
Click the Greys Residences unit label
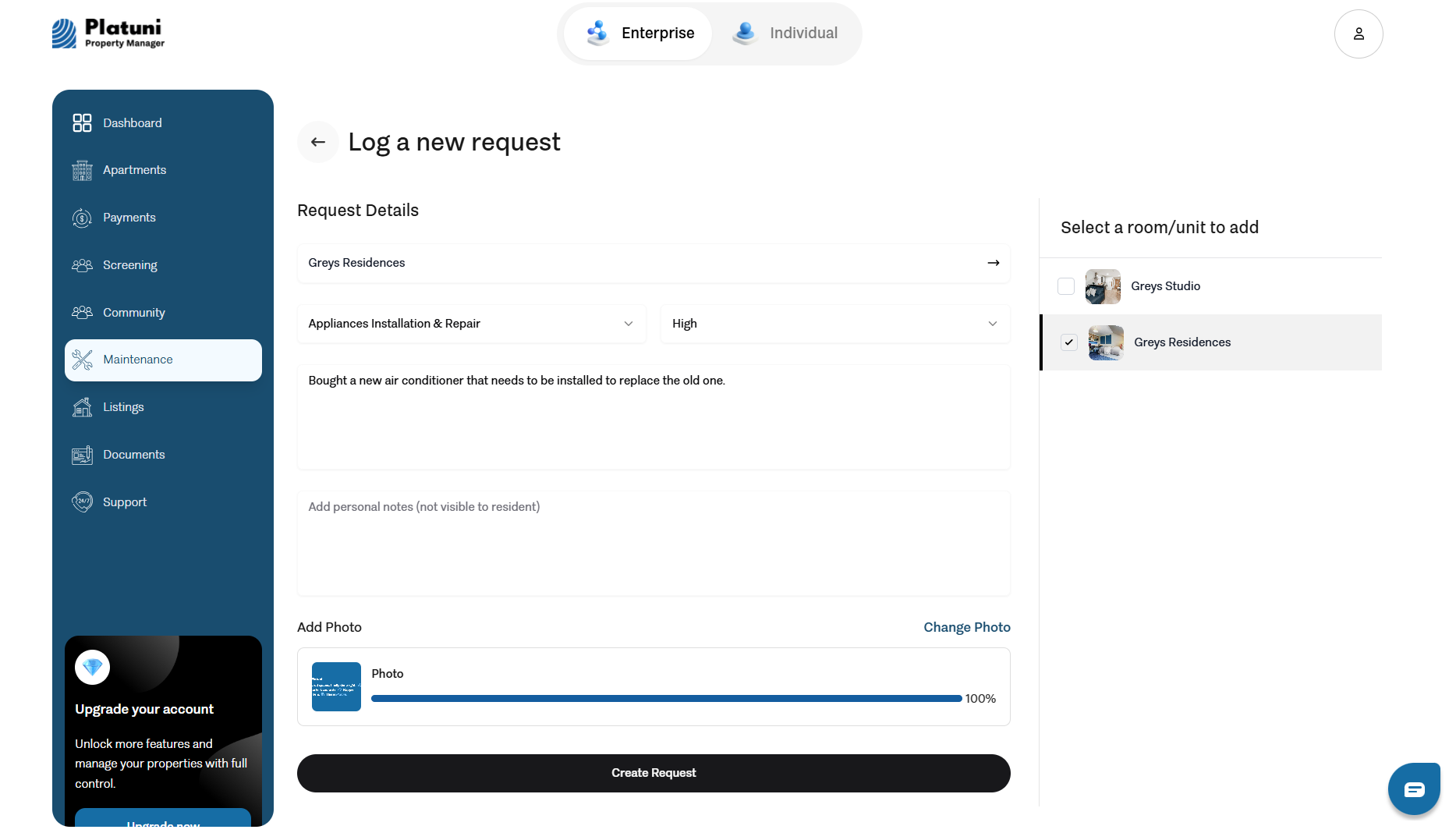click(1182, 342)
